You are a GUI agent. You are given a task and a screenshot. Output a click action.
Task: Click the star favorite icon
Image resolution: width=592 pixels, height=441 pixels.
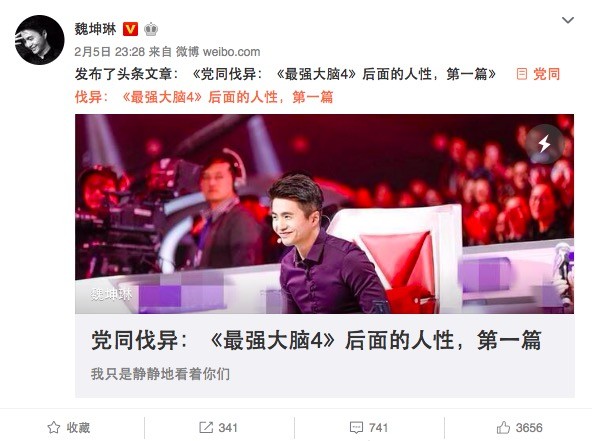(54, 427)
